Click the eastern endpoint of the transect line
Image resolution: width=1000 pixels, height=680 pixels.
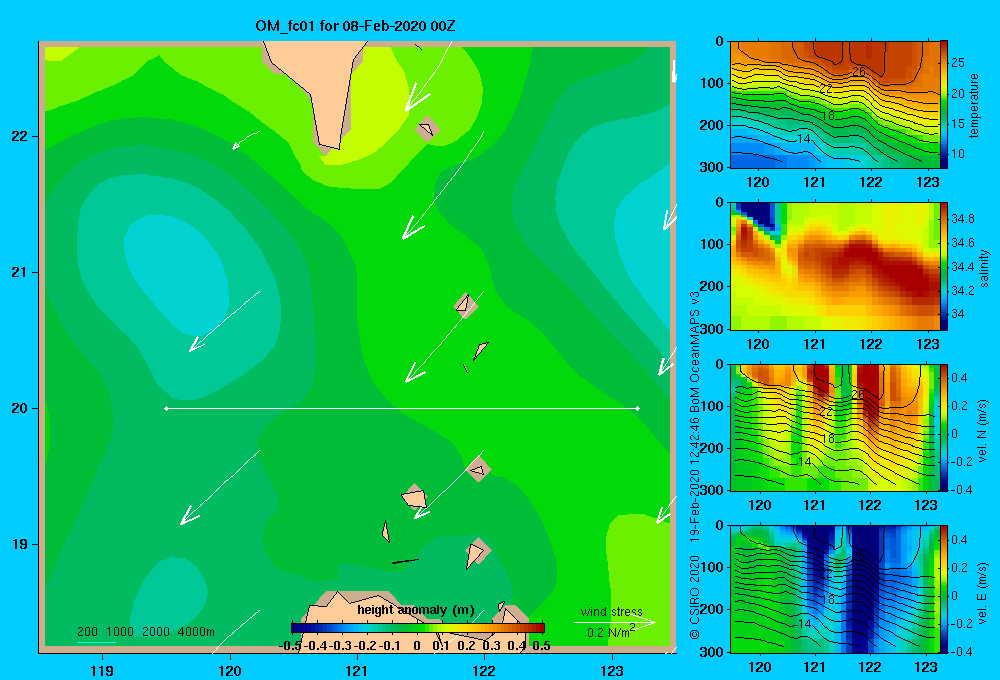pyautogui.click(x=638, y=408)
